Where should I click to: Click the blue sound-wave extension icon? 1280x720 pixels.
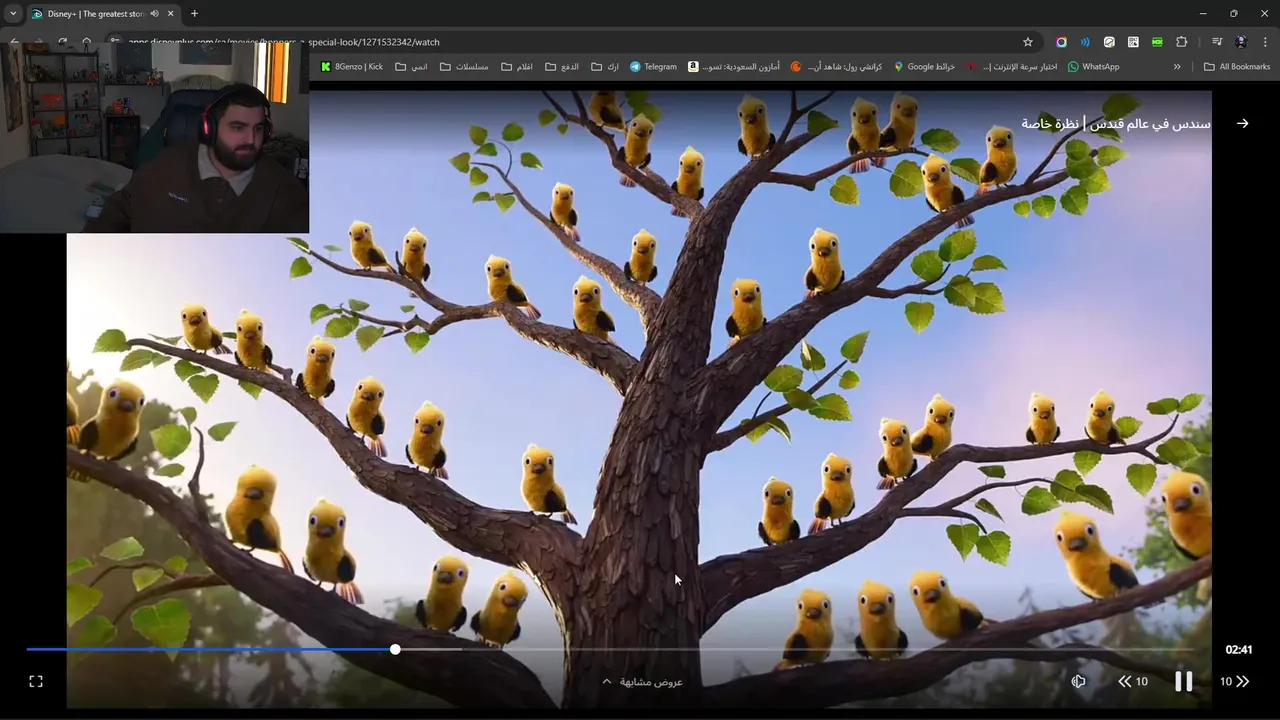(1085, 42)
